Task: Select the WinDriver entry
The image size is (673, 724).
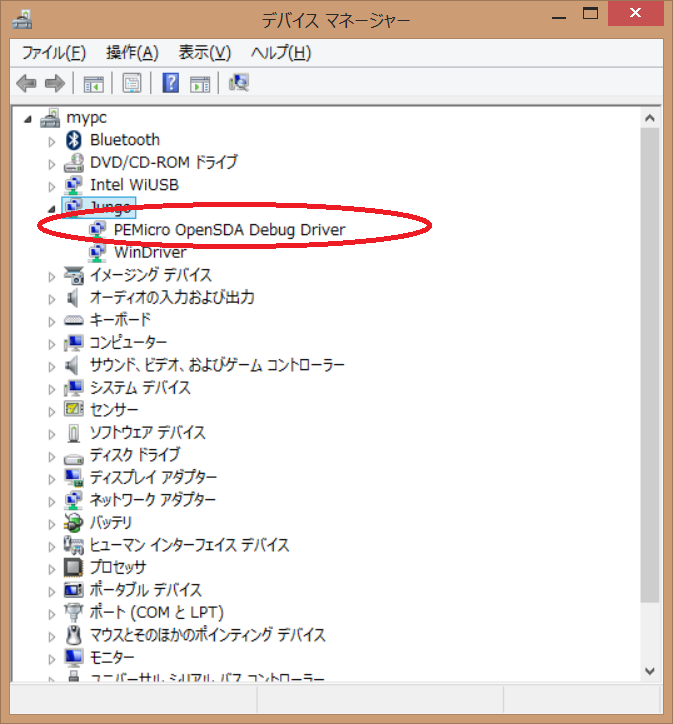Action: (x=150, y=252)
